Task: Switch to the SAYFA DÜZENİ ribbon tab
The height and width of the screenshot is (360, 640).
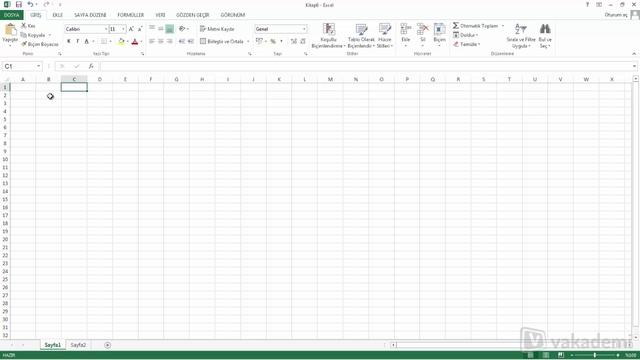Action: click(x=90, y=15)
